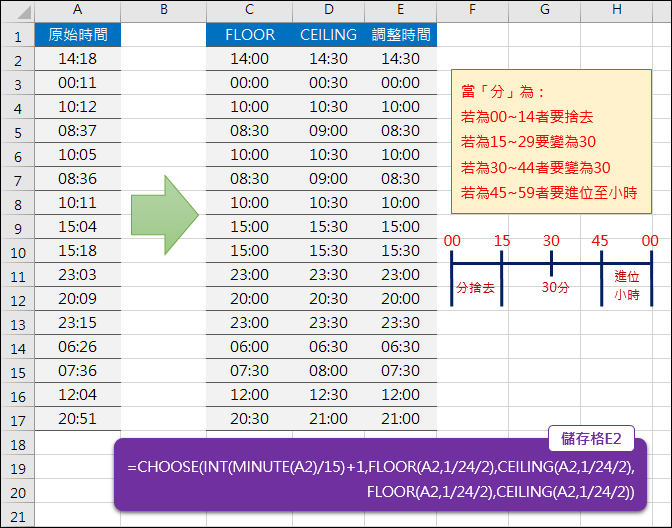Image resolution: width=672 pixels, height=528 pixels.
Task: Select cell A7 showing 08:36
Action: [78, 179]
